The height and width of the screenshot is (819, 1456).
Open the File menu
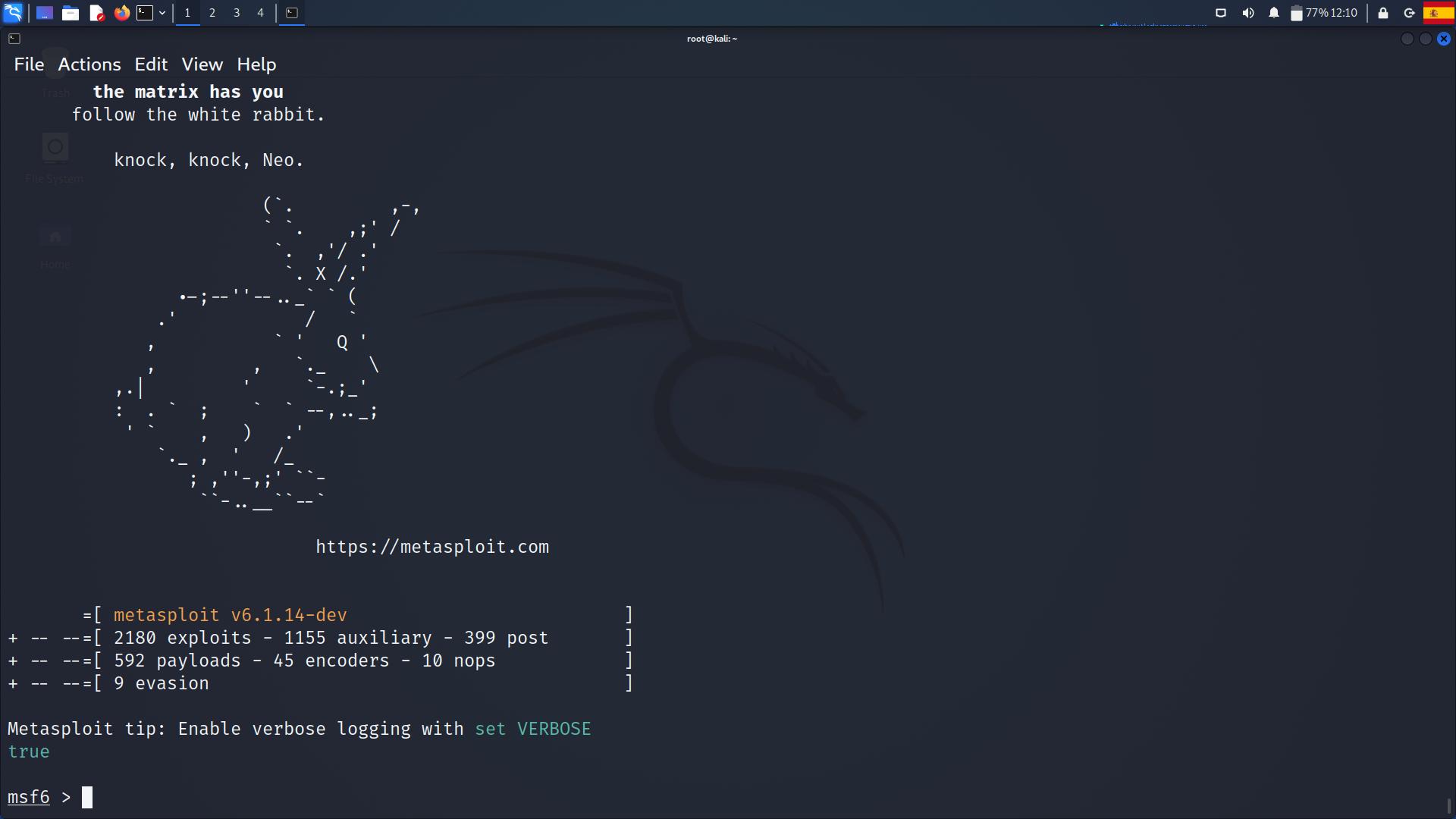(x=29, y=64)
